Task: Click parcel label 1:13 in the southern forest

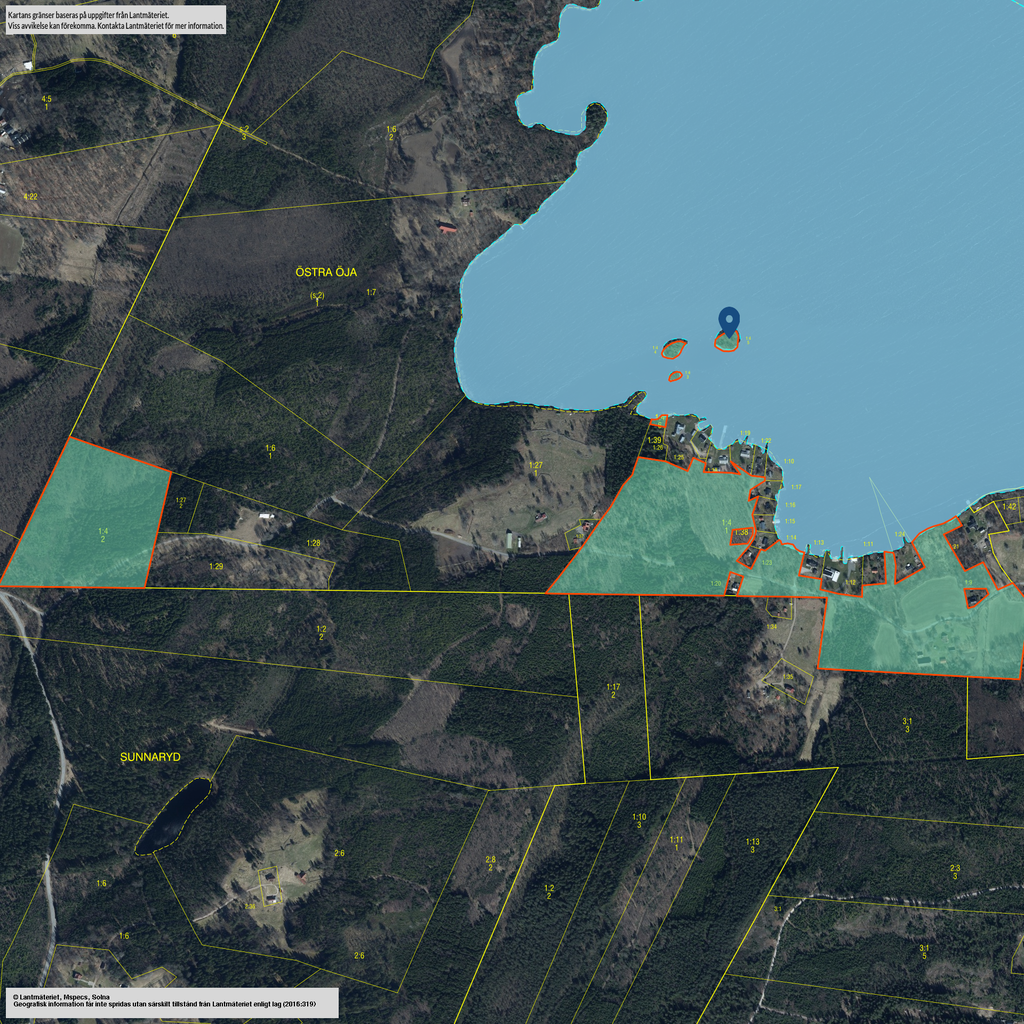Action: point(752,842)
